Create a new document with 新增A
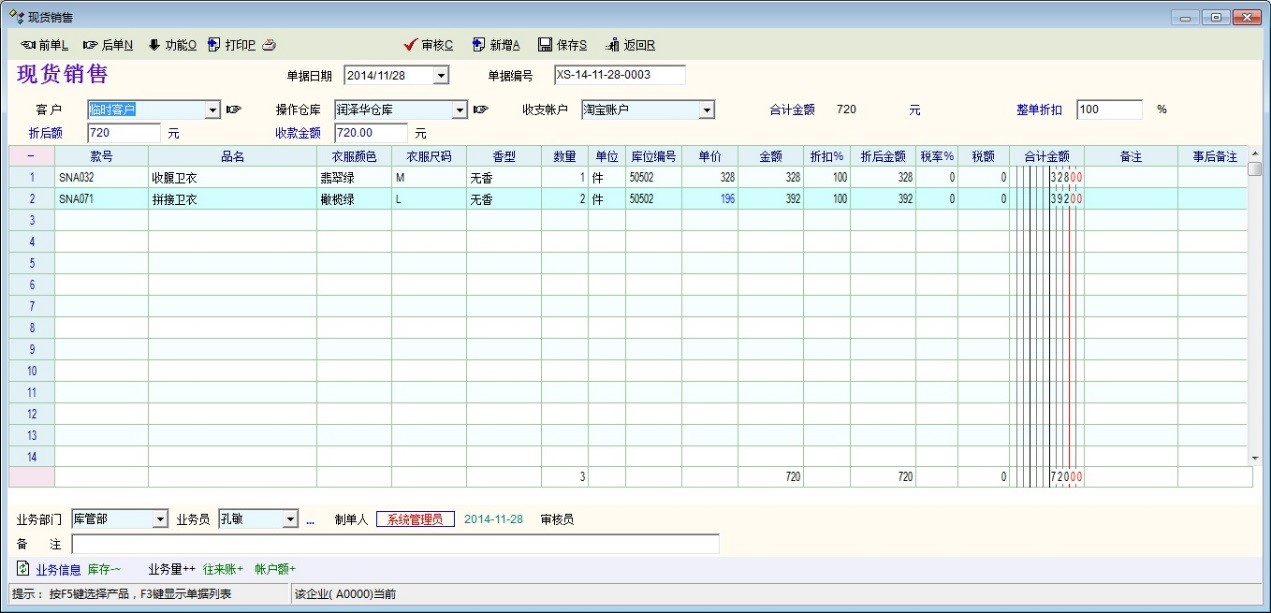Viewport: 1271px width, 613px height. pyautogui.click(x=496, y=45)
